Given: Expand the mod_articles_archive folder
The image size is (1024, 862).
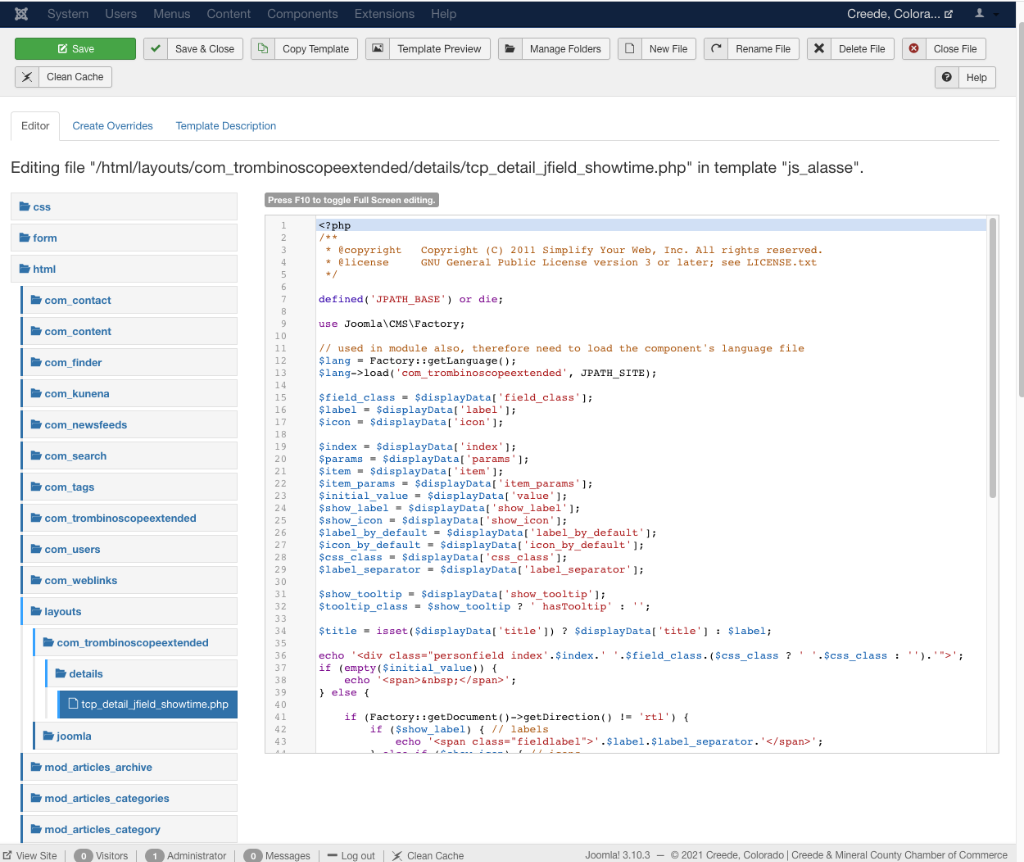Looking at the screenshot, I should click(97, 767).
